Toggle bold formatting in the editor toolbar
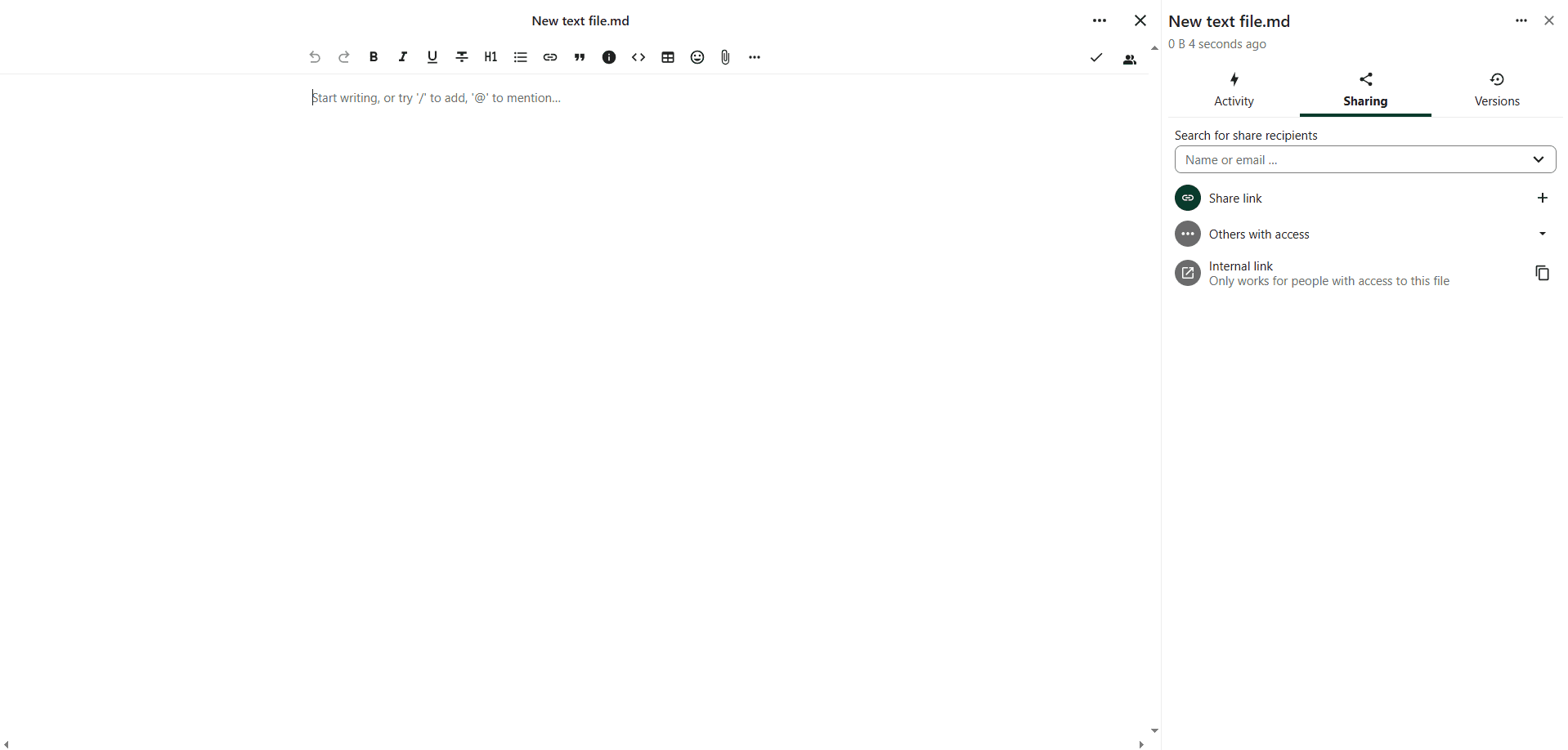The width and height of the screenshot is (1568, 750). point(374,57)
